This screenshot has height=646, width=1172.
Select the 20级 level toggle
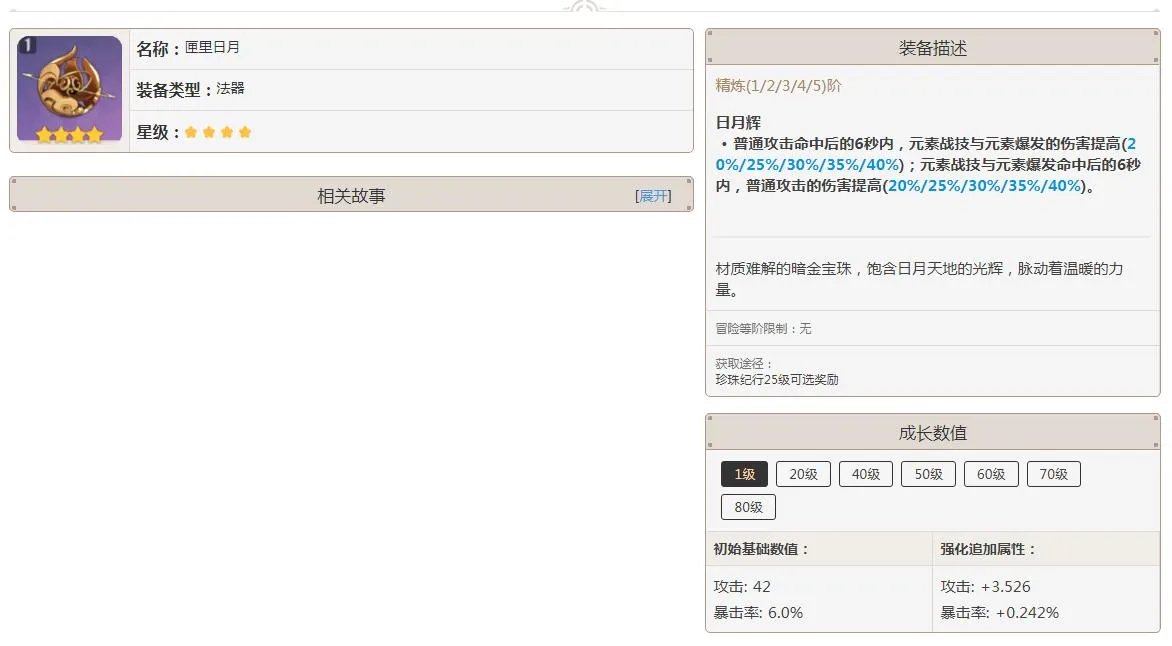coord(803,474)
